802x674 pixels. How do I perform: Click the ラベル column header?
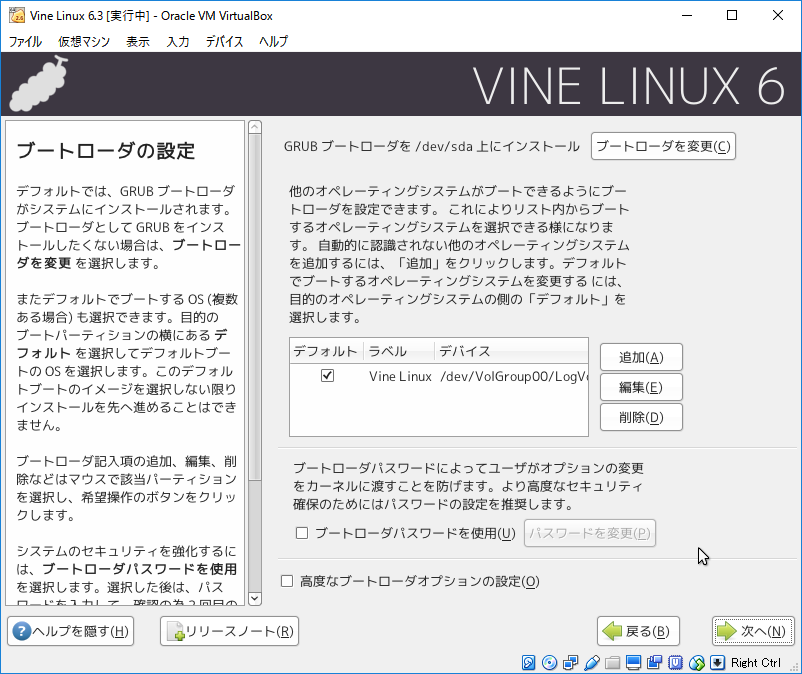[398, 351]
